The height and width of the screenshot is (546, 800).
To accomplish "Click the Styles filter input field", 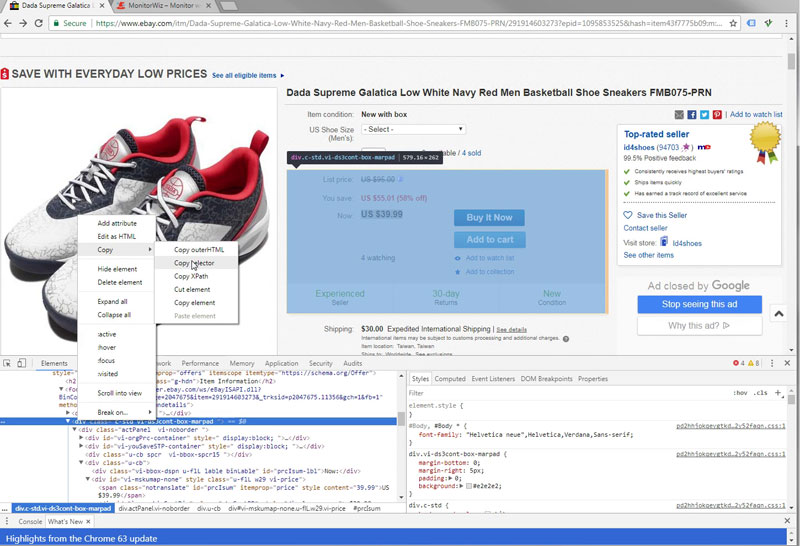I will [566, 393].
